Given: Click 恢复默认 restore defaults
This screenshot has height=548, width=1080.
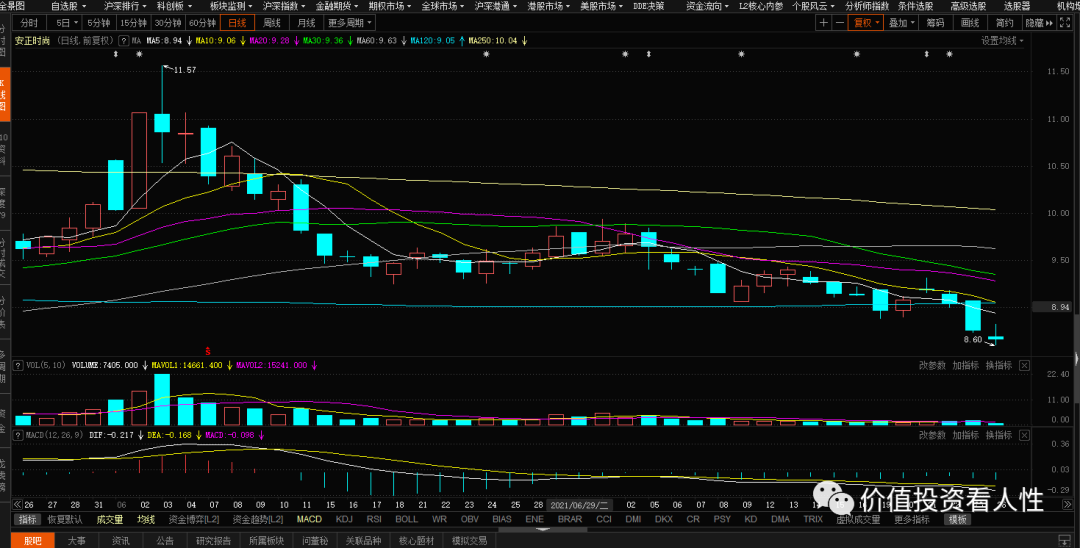Looking at the screenshot, I should (65, 519).
